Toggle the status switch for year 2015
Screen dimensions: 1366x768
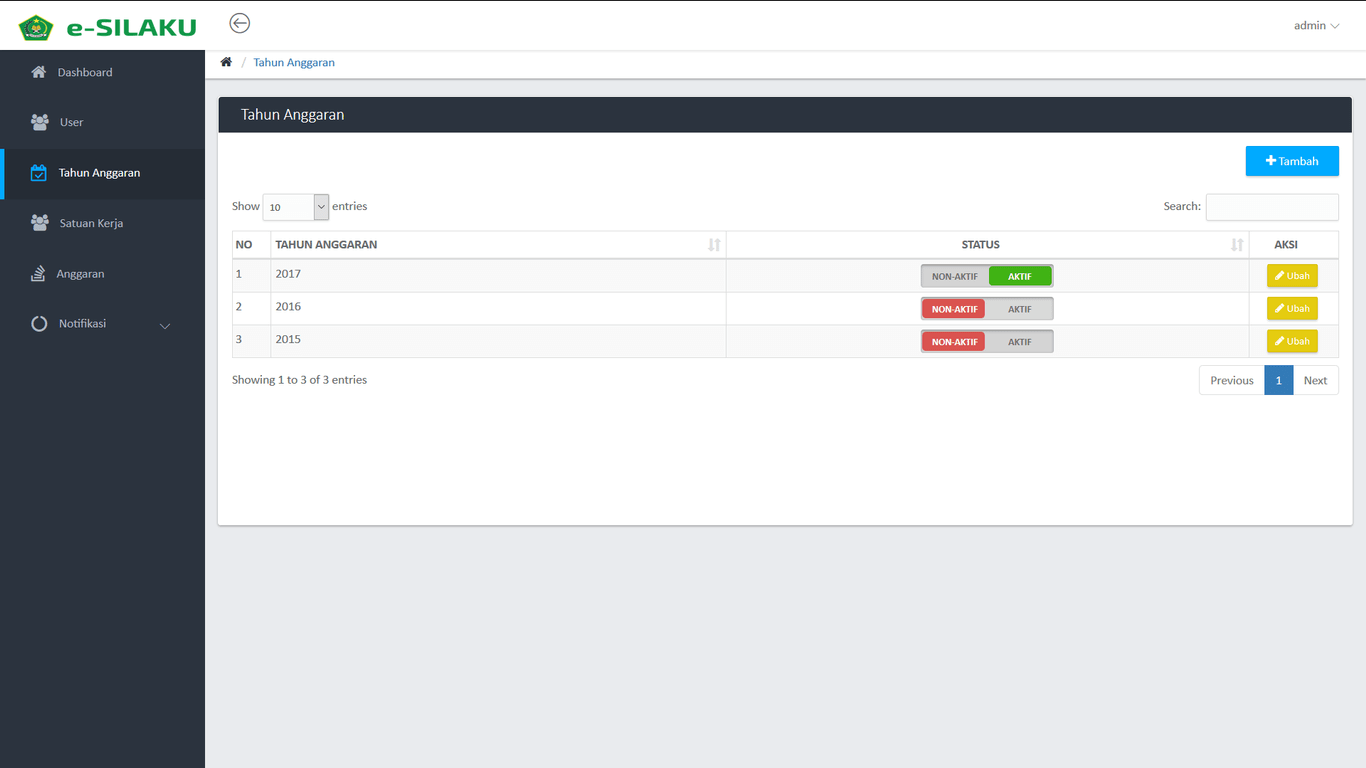[x=986, y=342]
